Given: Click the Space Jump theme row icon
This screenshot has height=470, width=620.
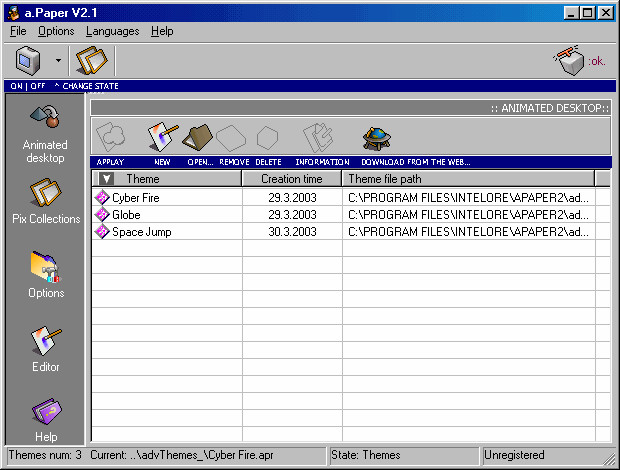Looking at the screenshot, I should pos(102,232).
